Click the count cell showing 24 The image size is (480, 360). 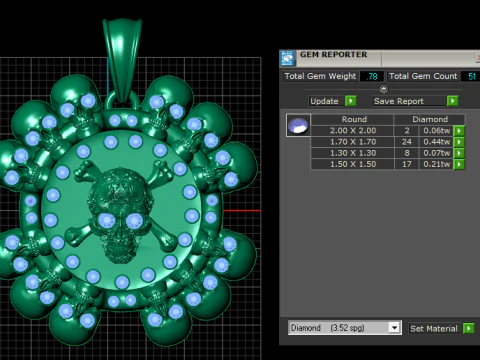(406, 142)
